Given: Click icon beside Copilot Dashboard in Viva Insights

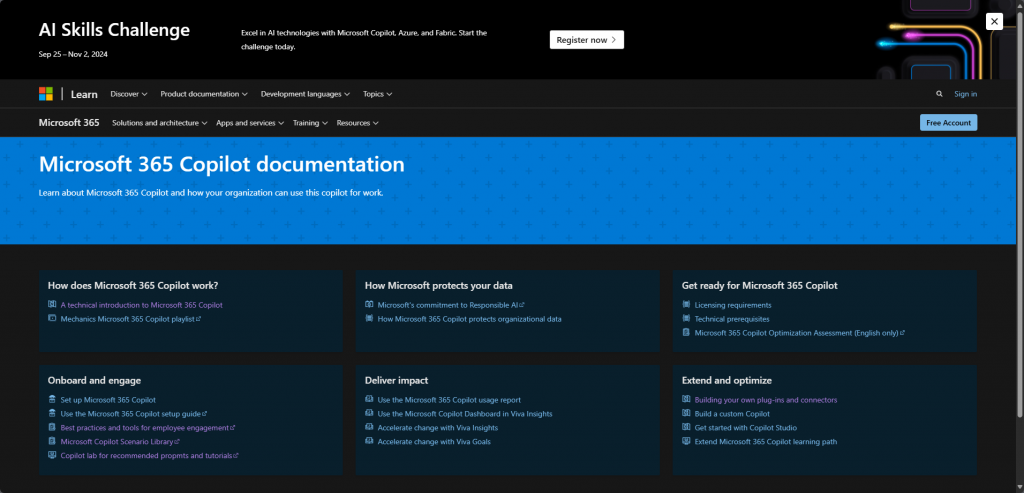Looking at the screenshot, I should click(x=369, y=413).
